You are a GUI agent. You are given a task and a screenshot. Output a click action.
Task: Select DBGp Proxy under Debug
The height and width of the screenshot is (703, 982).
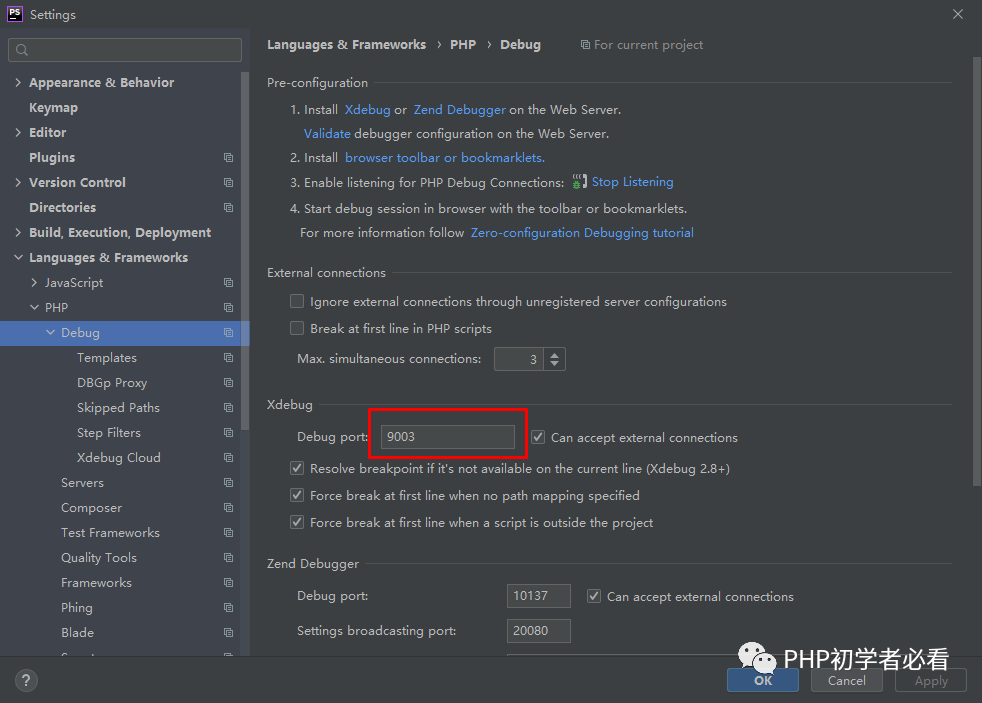pos(112,383)
